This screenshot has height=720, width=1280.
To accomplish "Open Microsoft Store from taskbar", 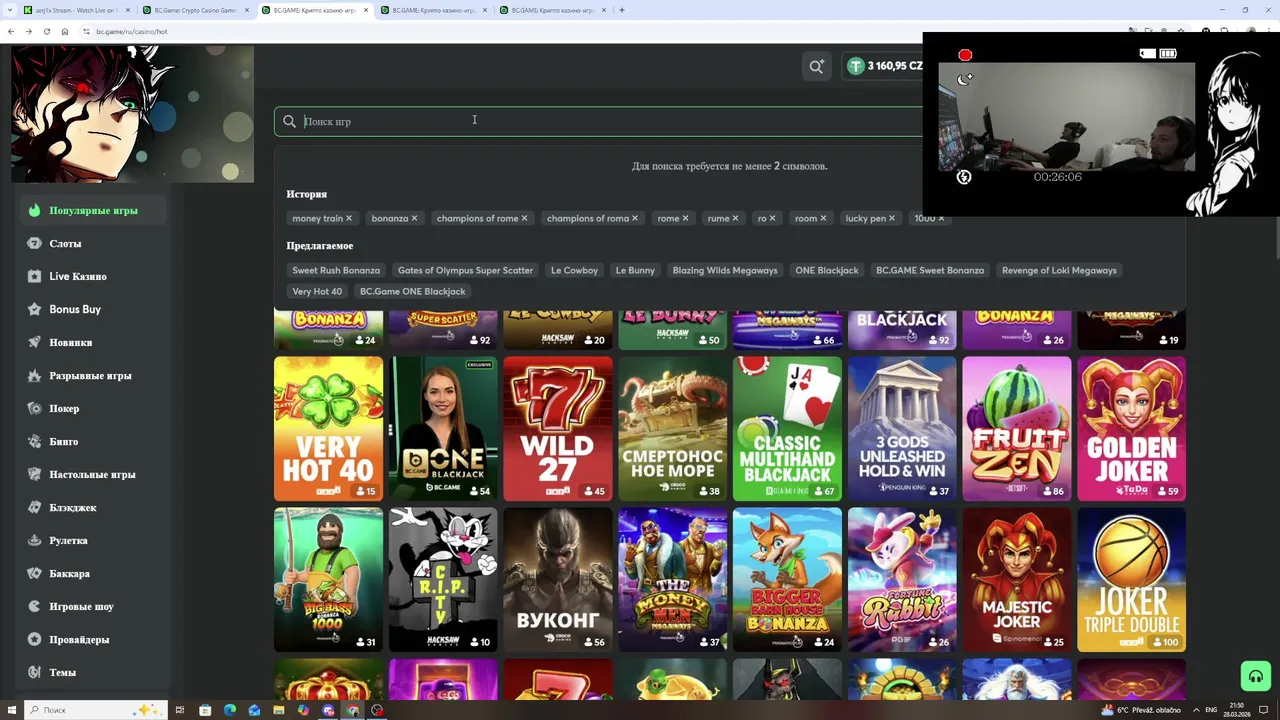I will pyautogui.click(x=205, y=710).
